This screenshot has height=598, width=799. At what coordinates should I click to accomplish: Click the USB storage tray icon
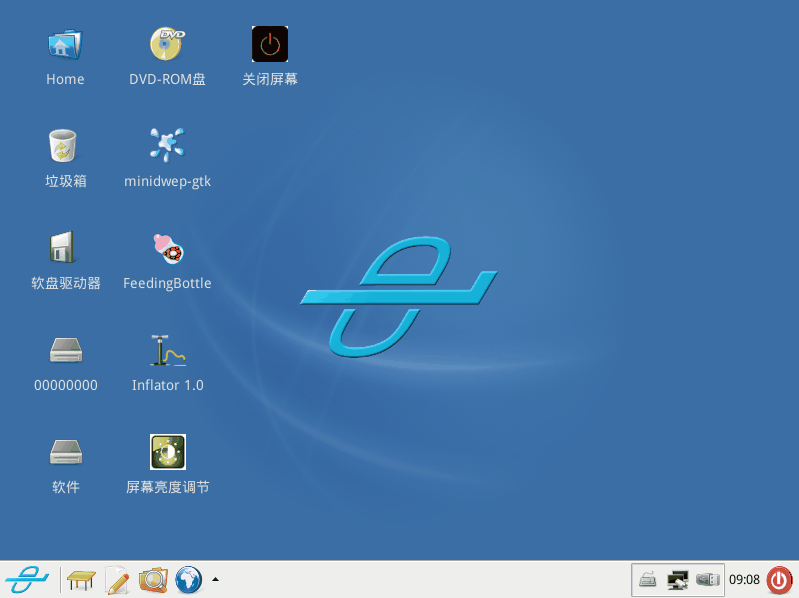click(x=708, y=580)
